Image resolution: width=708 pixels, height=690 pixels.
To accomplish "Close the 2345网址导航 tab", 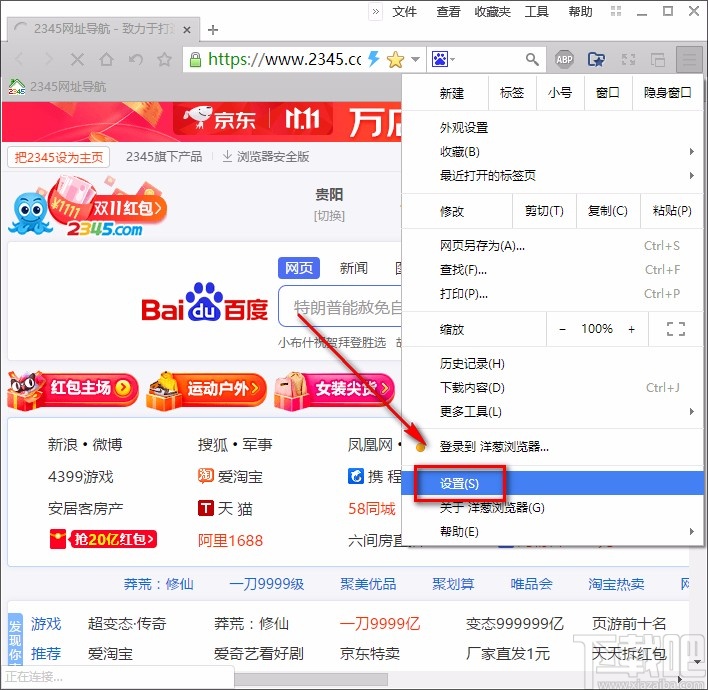I will pyautogui.click(x=186, y=30).
